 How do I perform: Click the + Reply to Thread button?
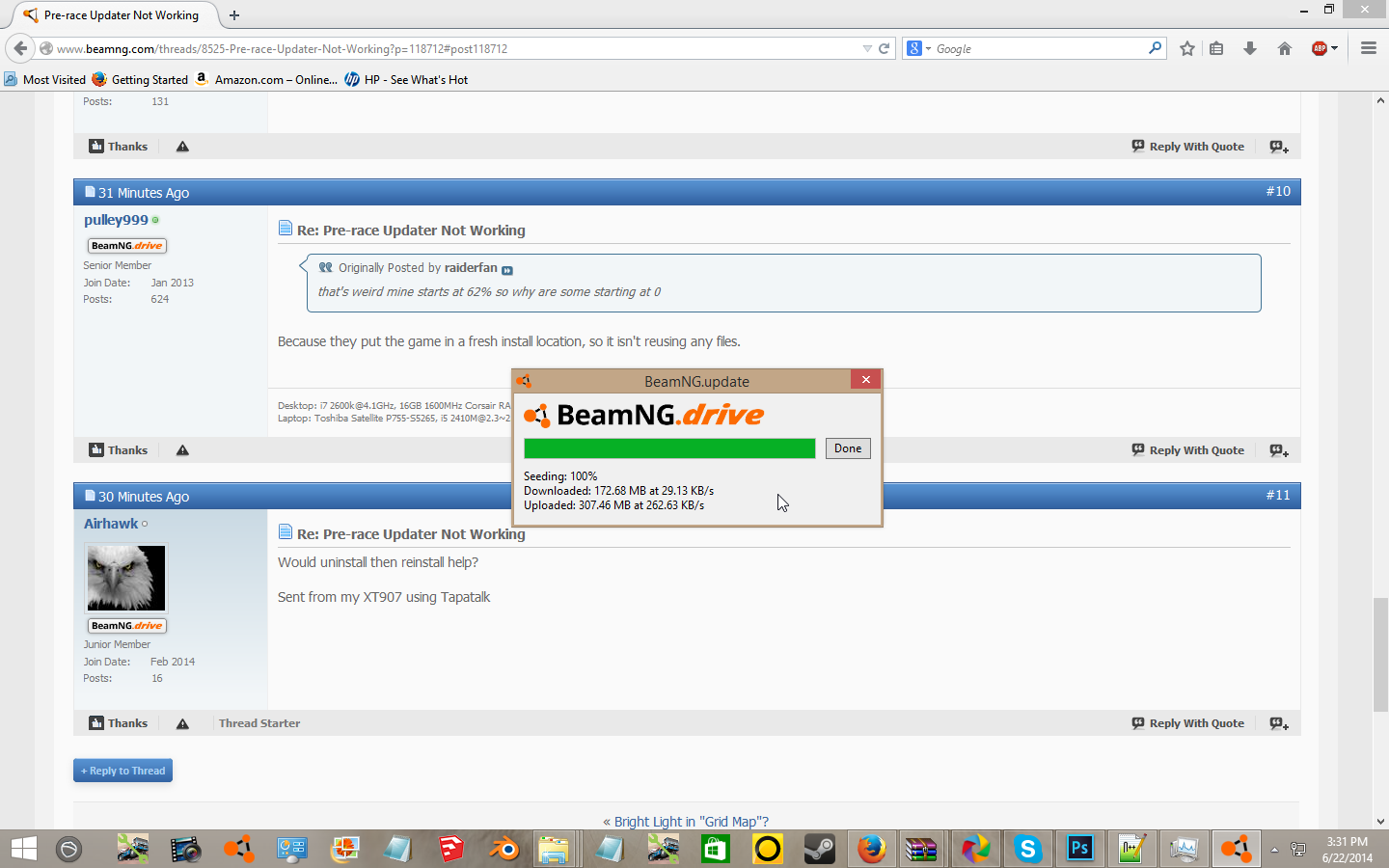point(123,771)
